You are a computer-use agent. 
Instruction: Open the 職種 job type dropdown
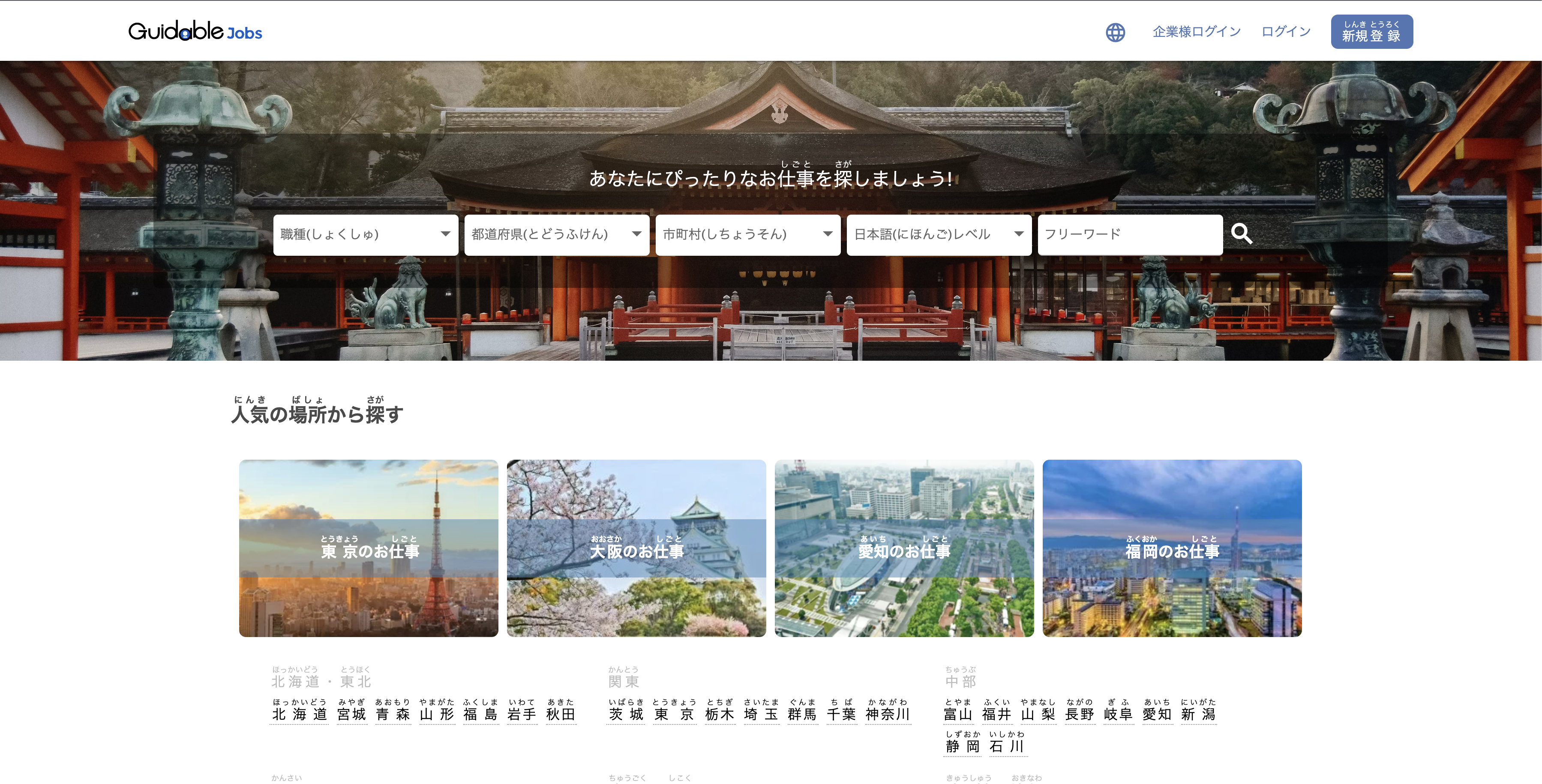[x=365, y=235]
